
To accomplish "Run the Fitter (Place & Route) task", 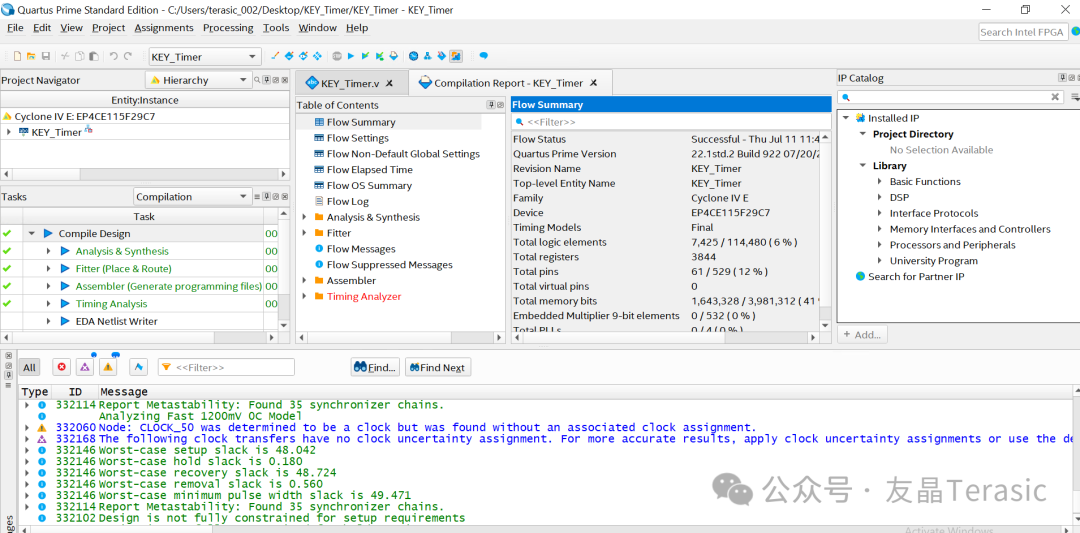I will tap(123, 269).
